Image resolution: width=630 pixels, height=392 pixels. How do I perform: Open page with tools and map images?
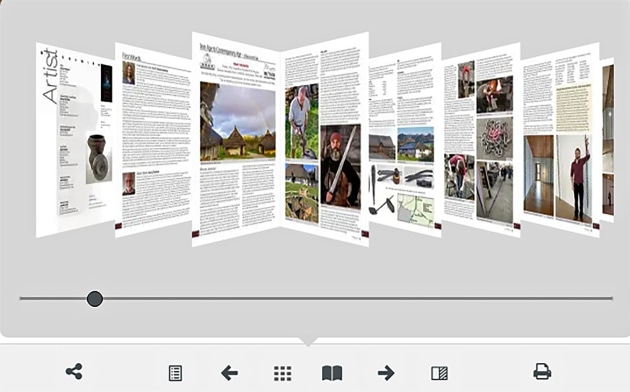(x=405, y=140)
